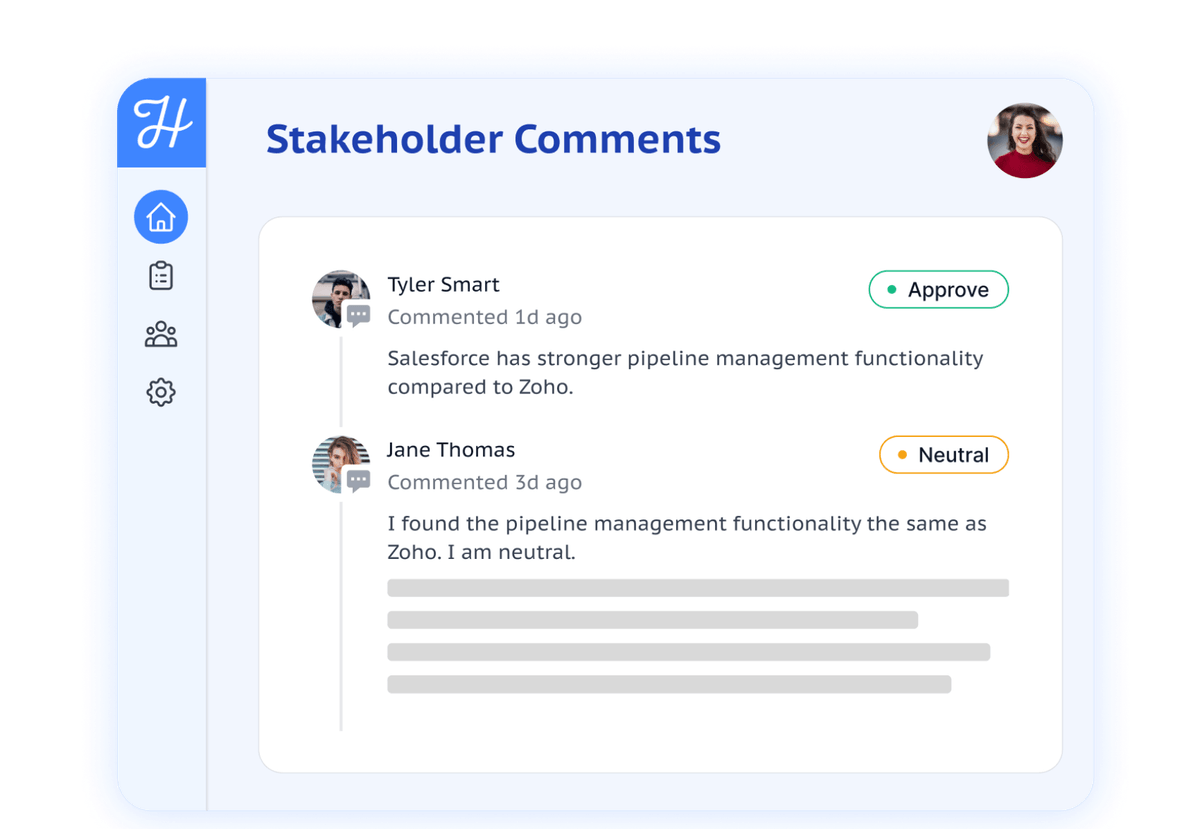Image resolution: width=1200 pixels, height=829 pixels.
Task: Click the Stakeholder Comments heading
Action: click(493, 139)
